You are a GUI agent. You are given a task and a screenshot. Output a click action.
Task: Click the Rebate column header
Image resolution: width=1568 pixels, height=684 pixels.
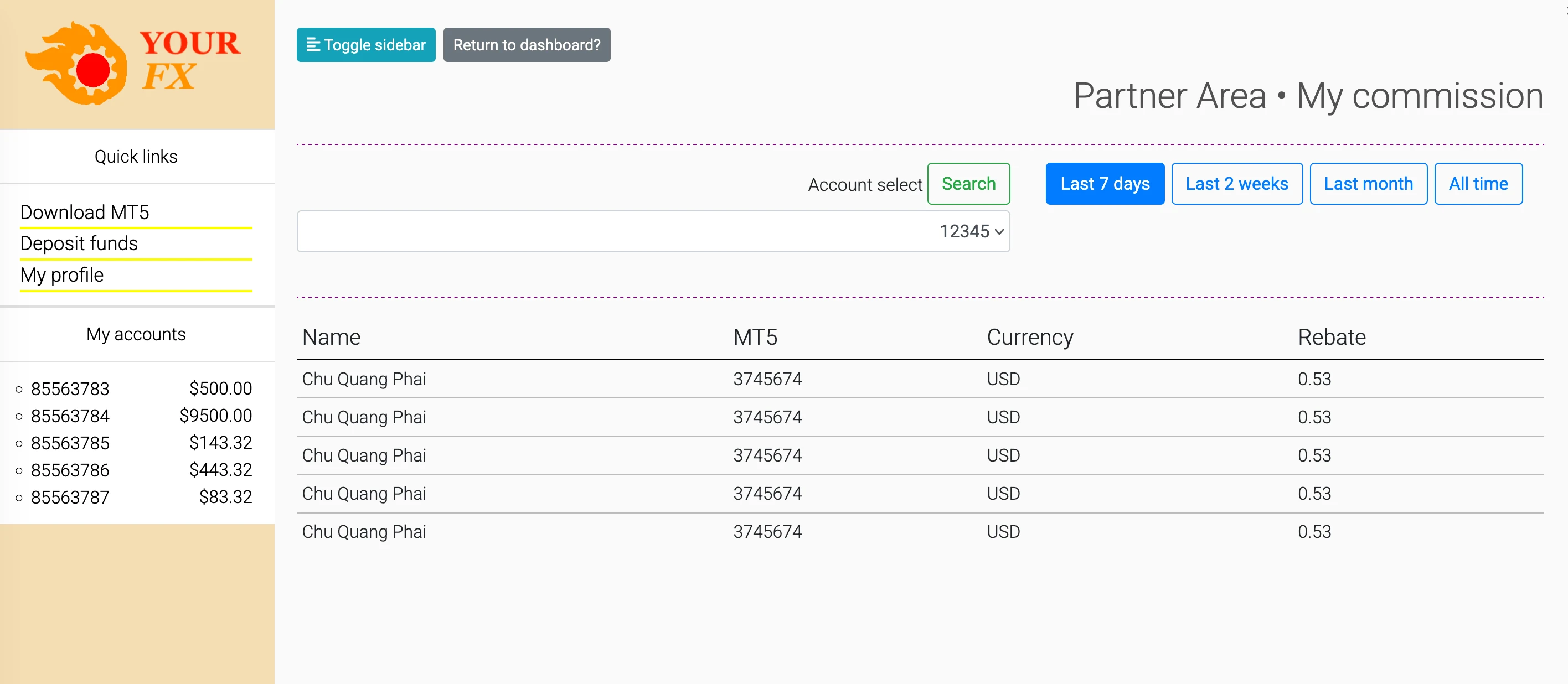click(x=1331, y=337)
